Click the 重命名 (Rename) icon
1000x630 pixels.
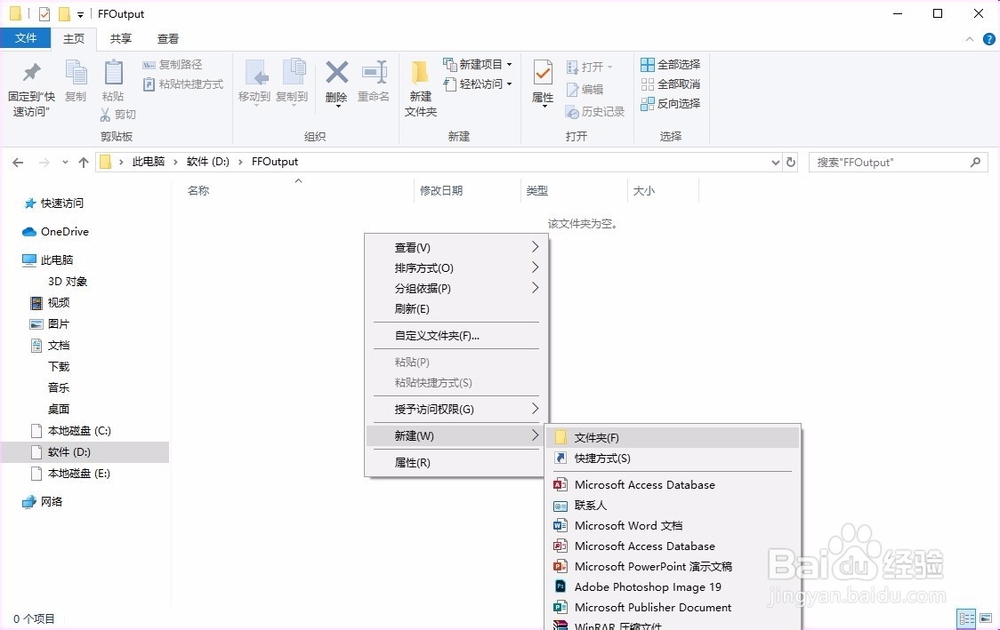pyautogui.click(x=374, y=80)
